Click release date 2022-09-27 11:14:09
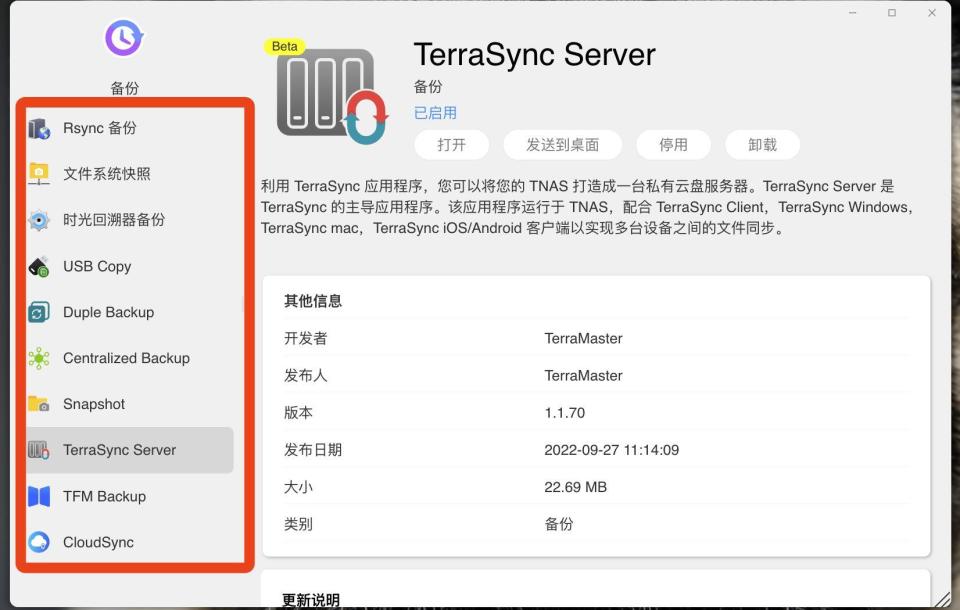Image resolution: width=960 pixels, height=610 pixels. coord(612,450)
